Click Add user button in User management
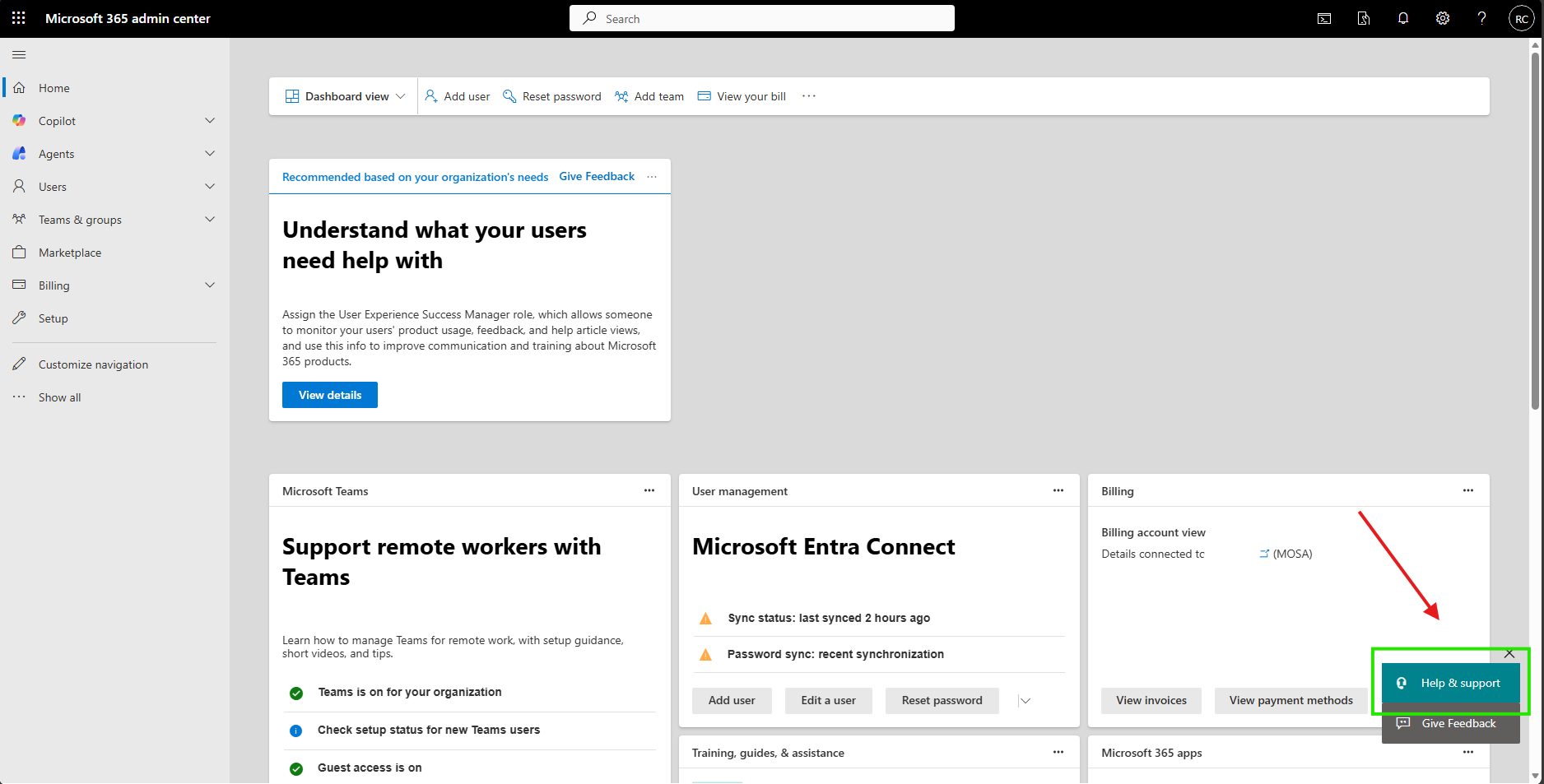 (732, 701)
